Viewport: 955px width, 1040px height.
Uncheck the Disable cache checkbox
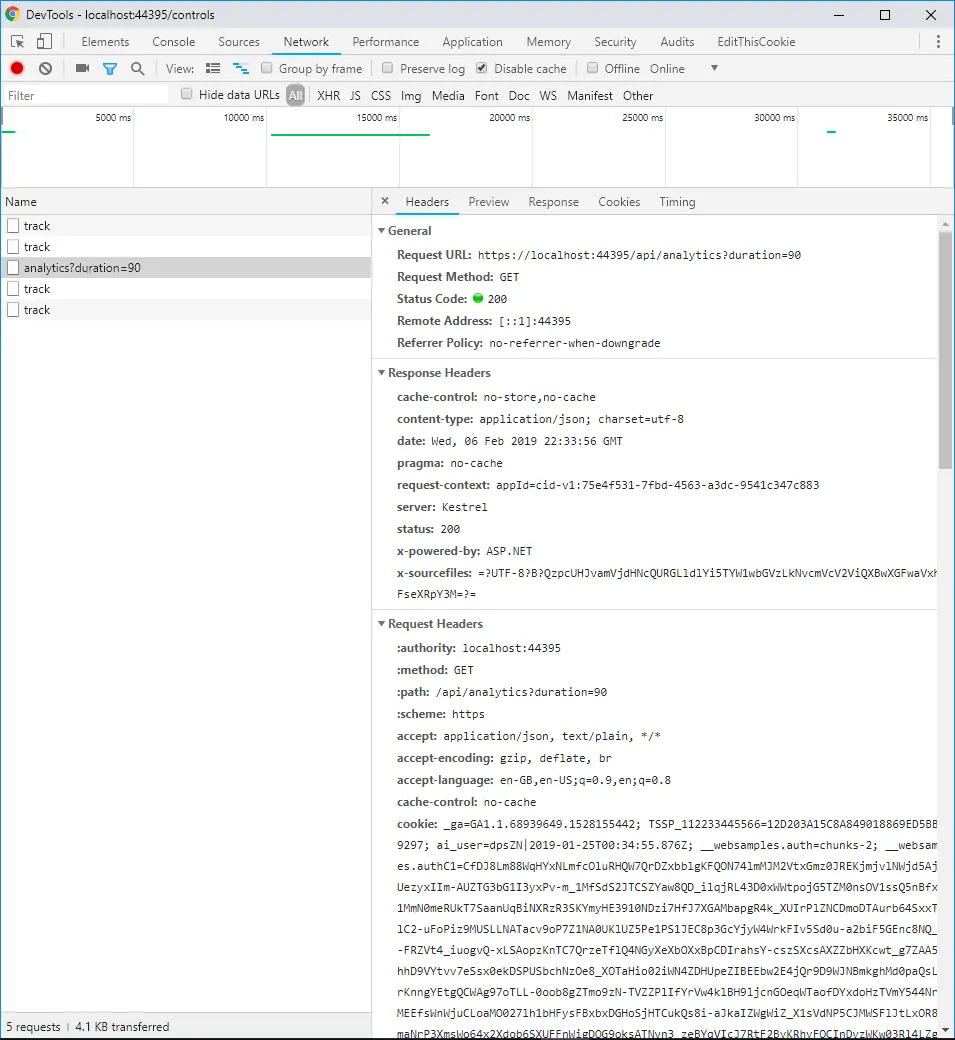tap(482, 68)
